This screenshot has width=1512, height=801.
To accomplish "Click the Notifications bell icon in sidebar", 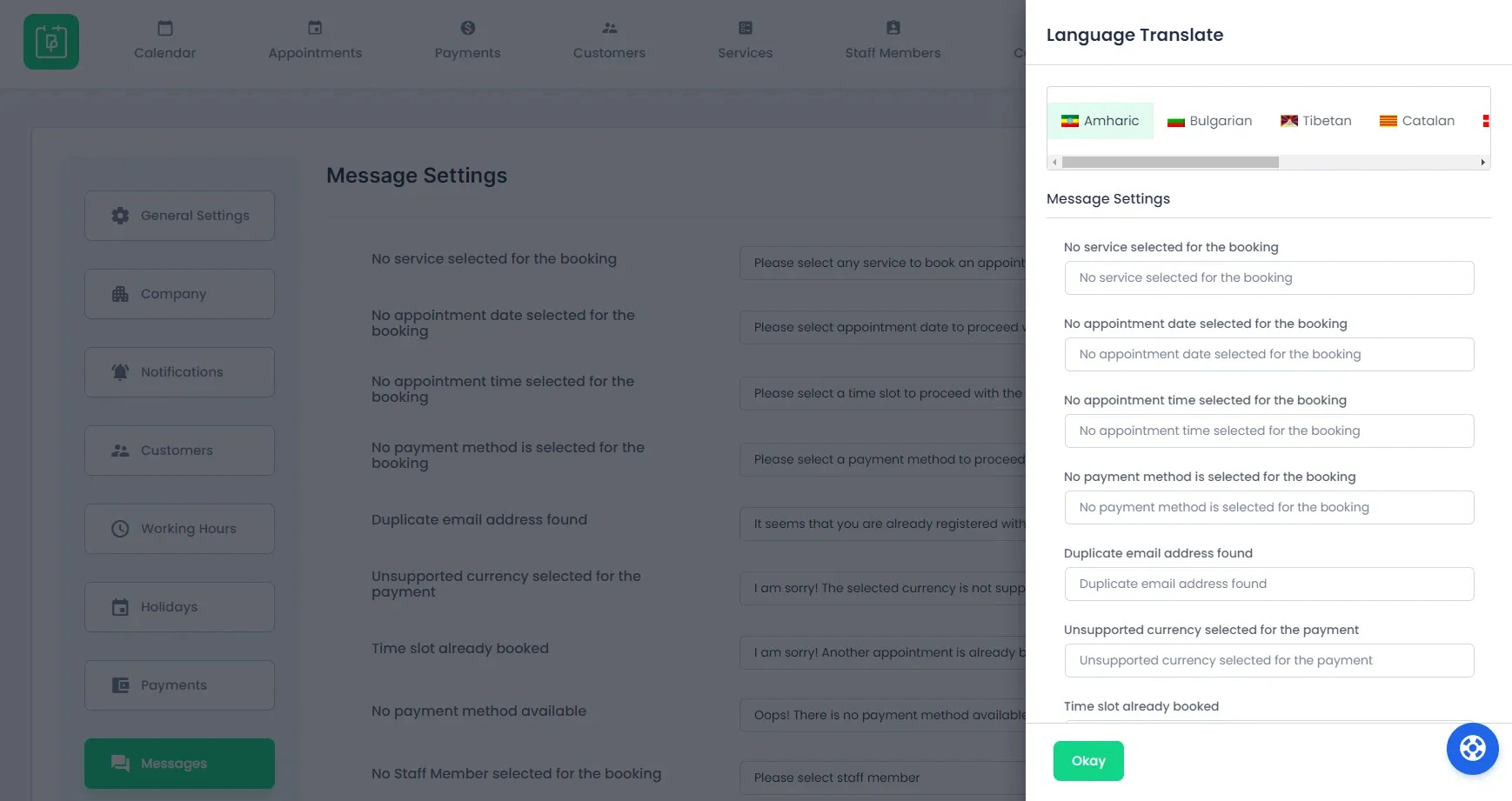I will tap(118, 371).
